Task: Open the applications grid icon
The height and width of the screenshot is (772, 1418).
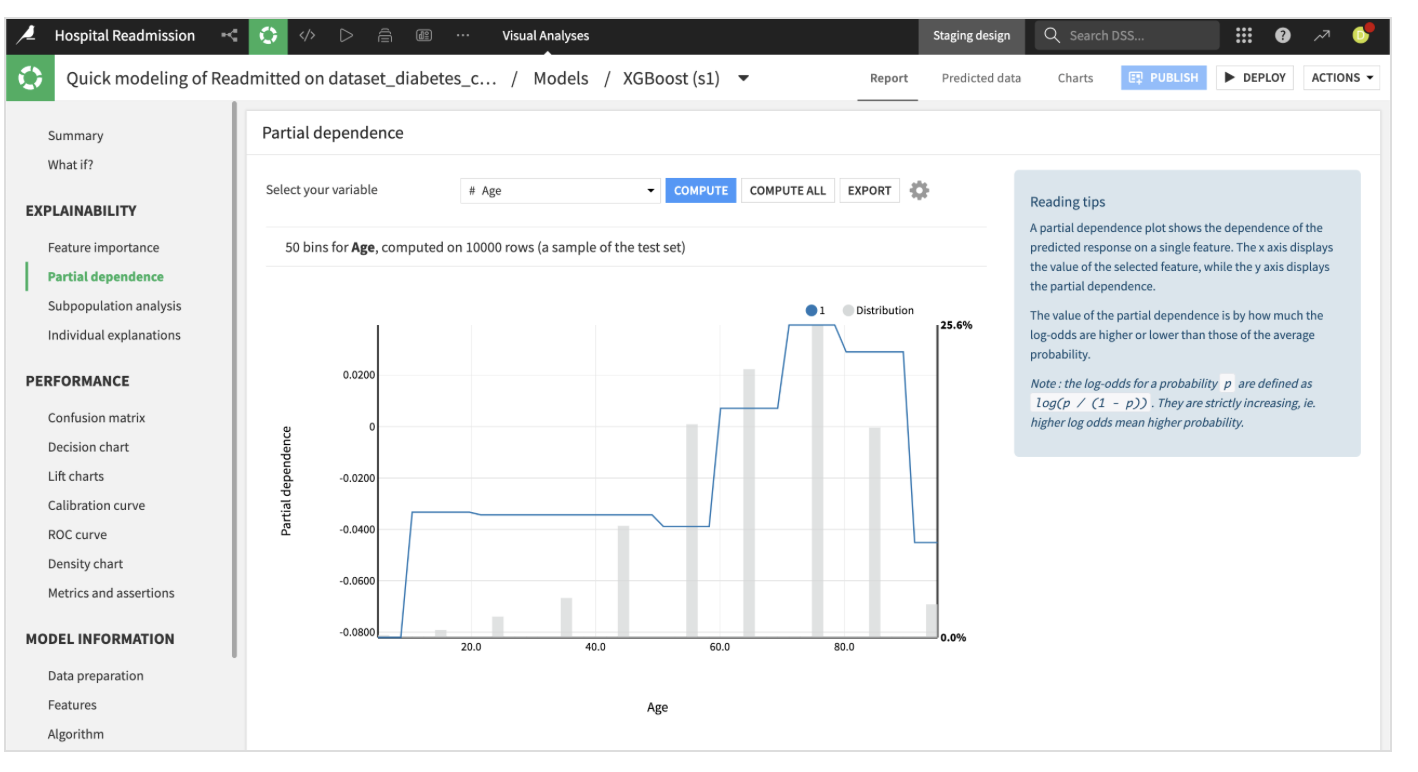Action: pyautogui.click(x=1244, y=35)
